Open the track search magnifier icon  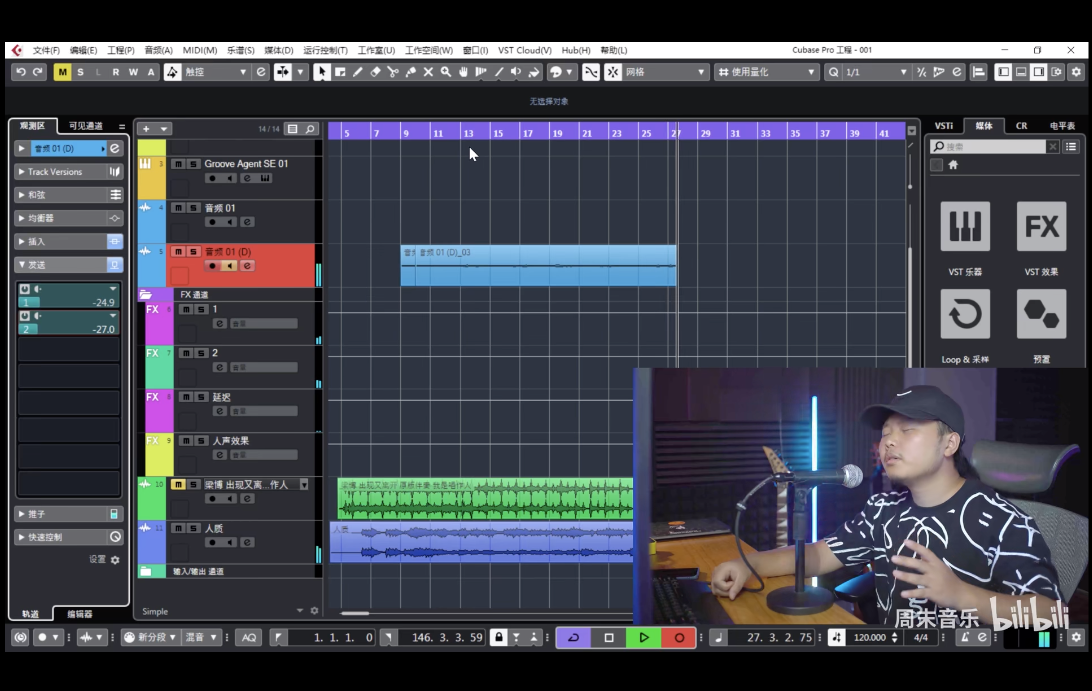[310, 129]
